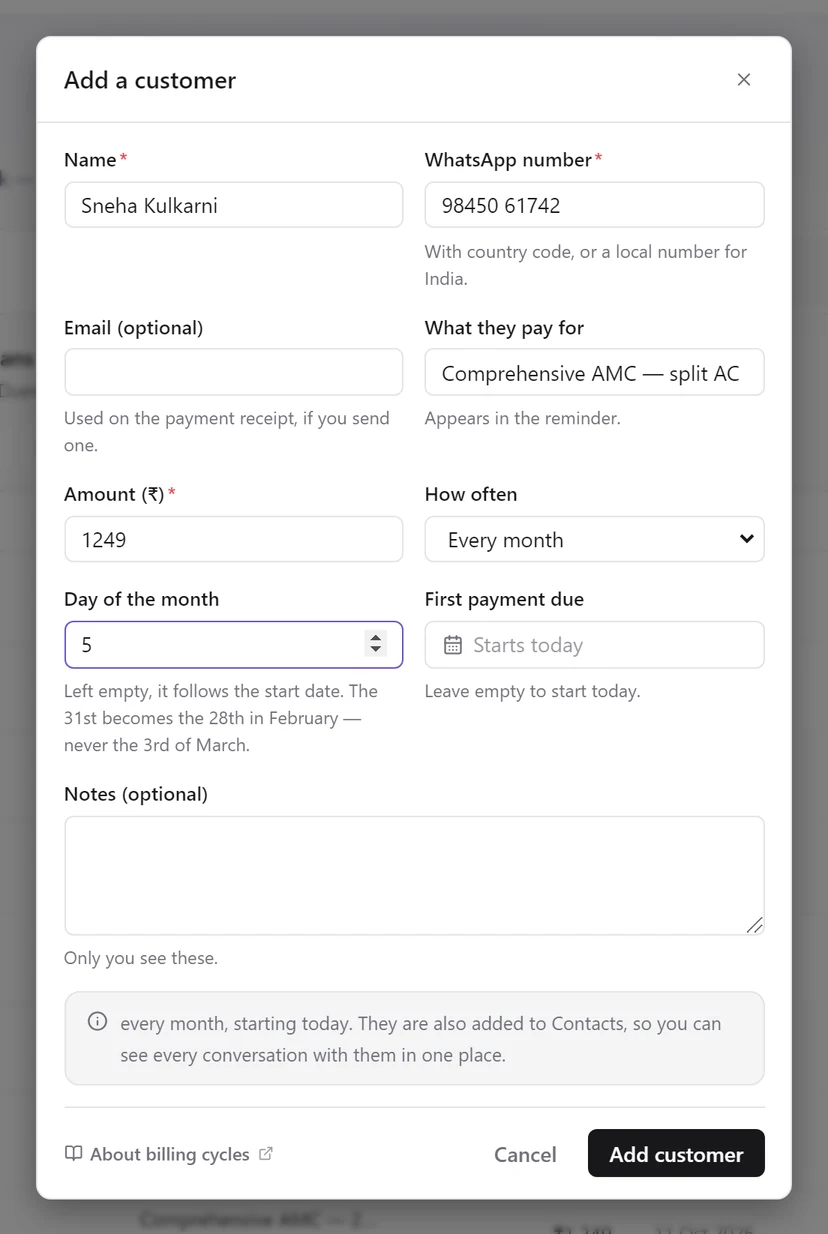Focus the Email (optional) field

click(234, 372)
